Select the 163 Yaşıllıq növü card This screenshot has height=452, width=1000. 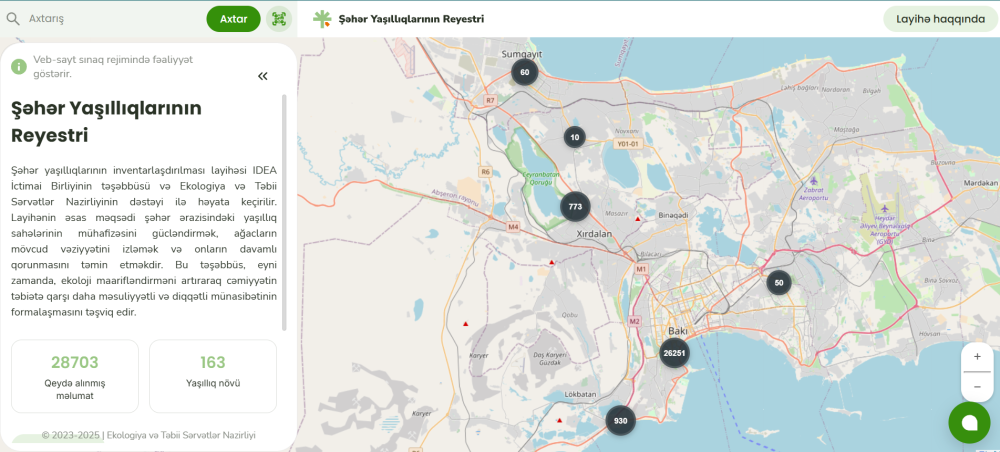pyautogui.click(x=213, y=376)
